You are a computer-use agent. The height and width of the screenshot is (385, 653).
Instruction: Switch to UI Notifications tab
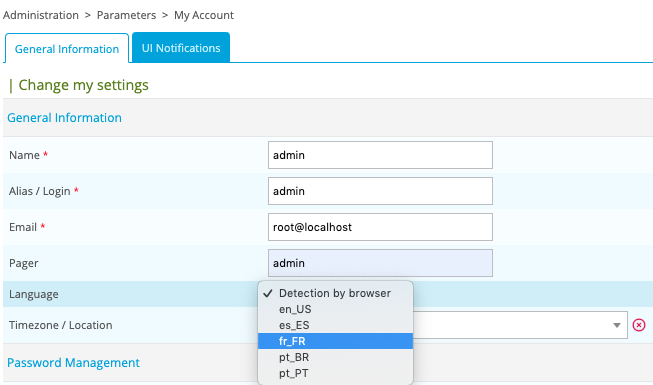click(x=181, y=48)
